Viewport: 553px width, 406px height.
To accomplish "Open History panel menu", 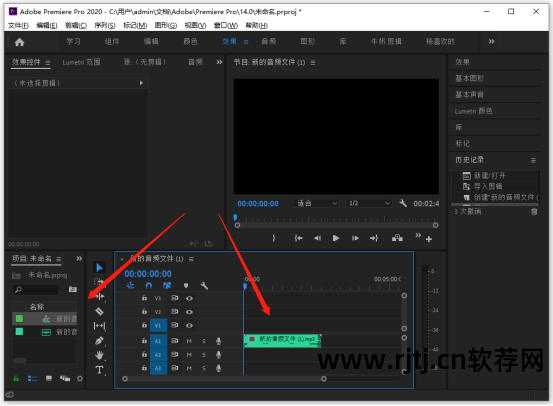I will coord(533,160).
